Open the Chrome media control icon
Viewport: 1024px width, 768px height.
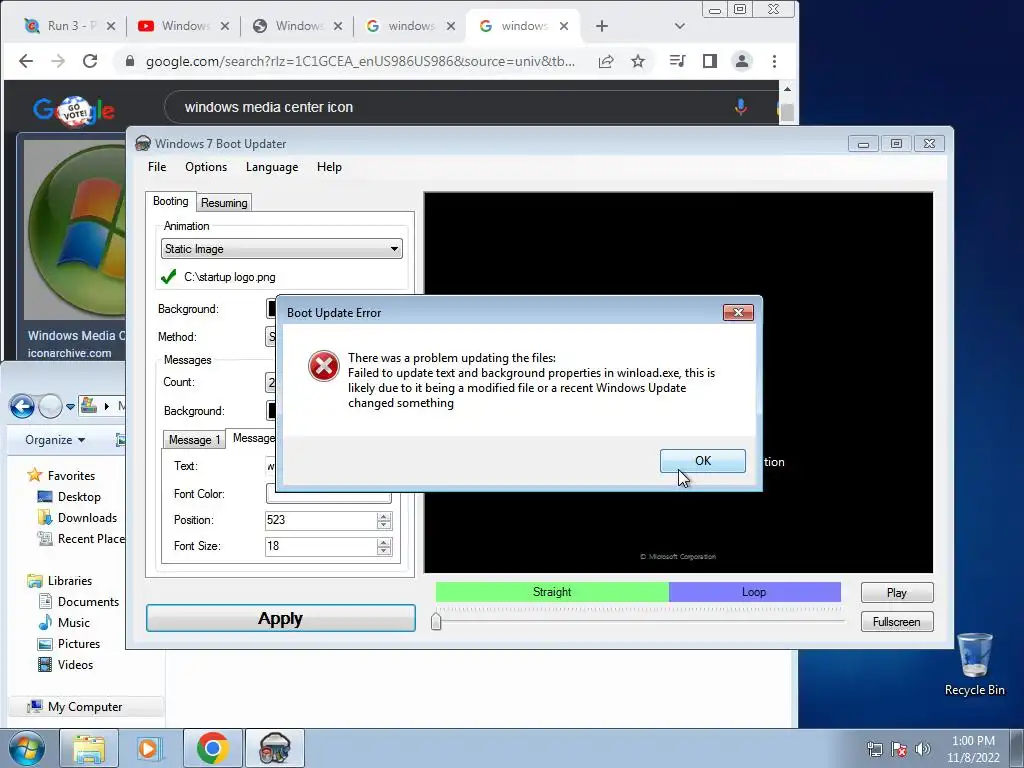click(x=678, y=61)
